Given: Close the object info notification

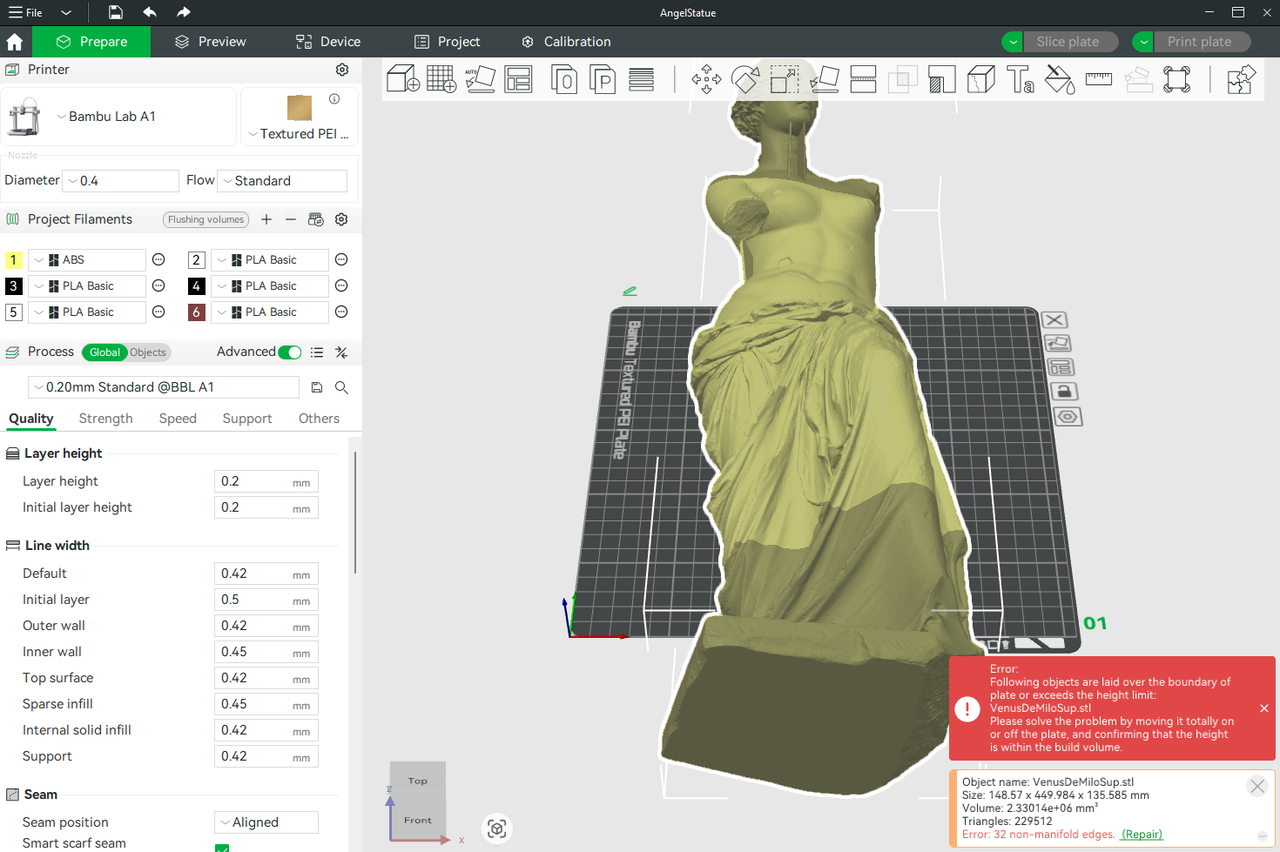Looking at the screenshot, I should coord(1258,786).
